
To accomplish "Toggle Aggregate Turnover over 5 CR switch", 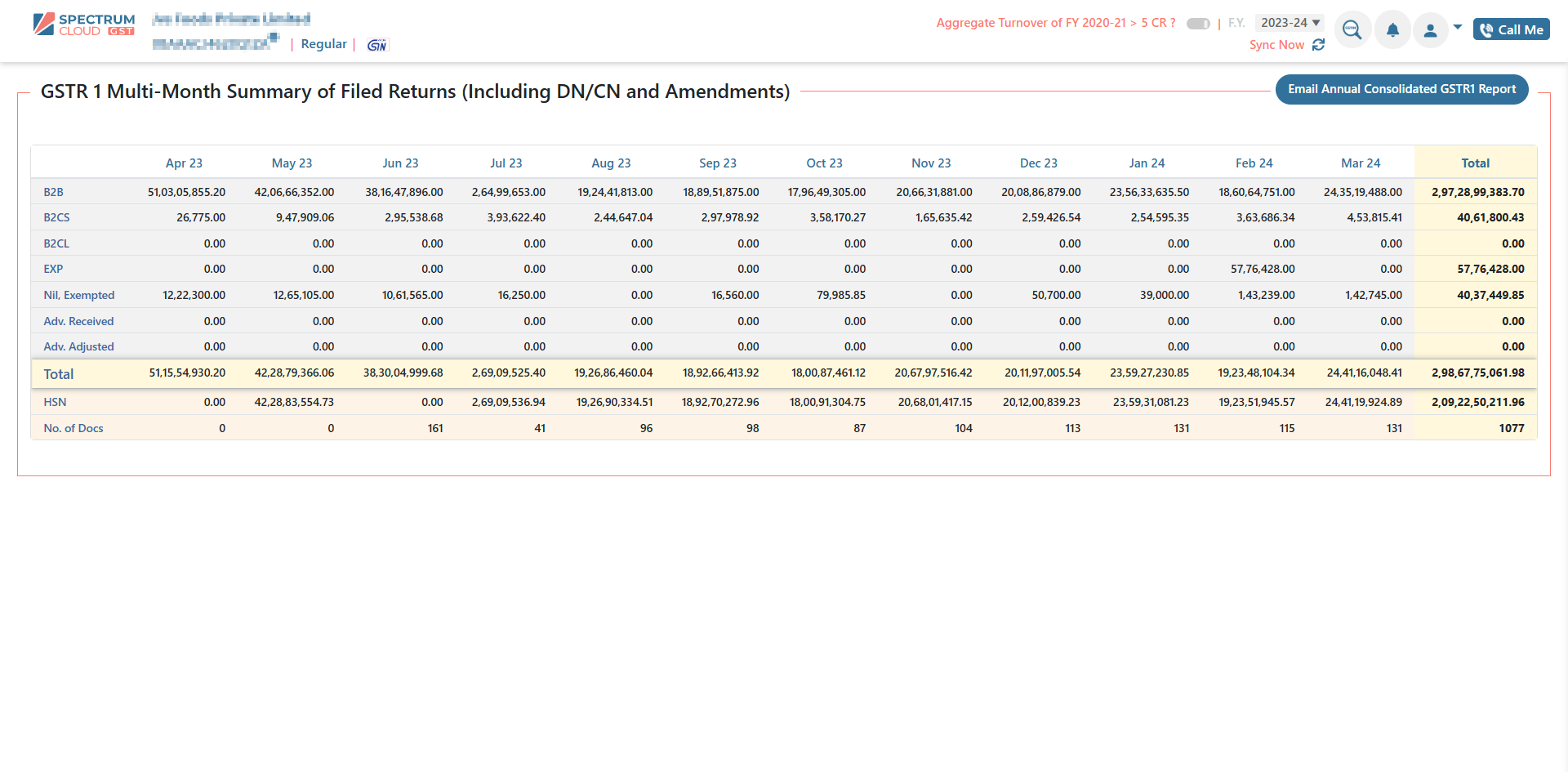I will click(1198, 24).
